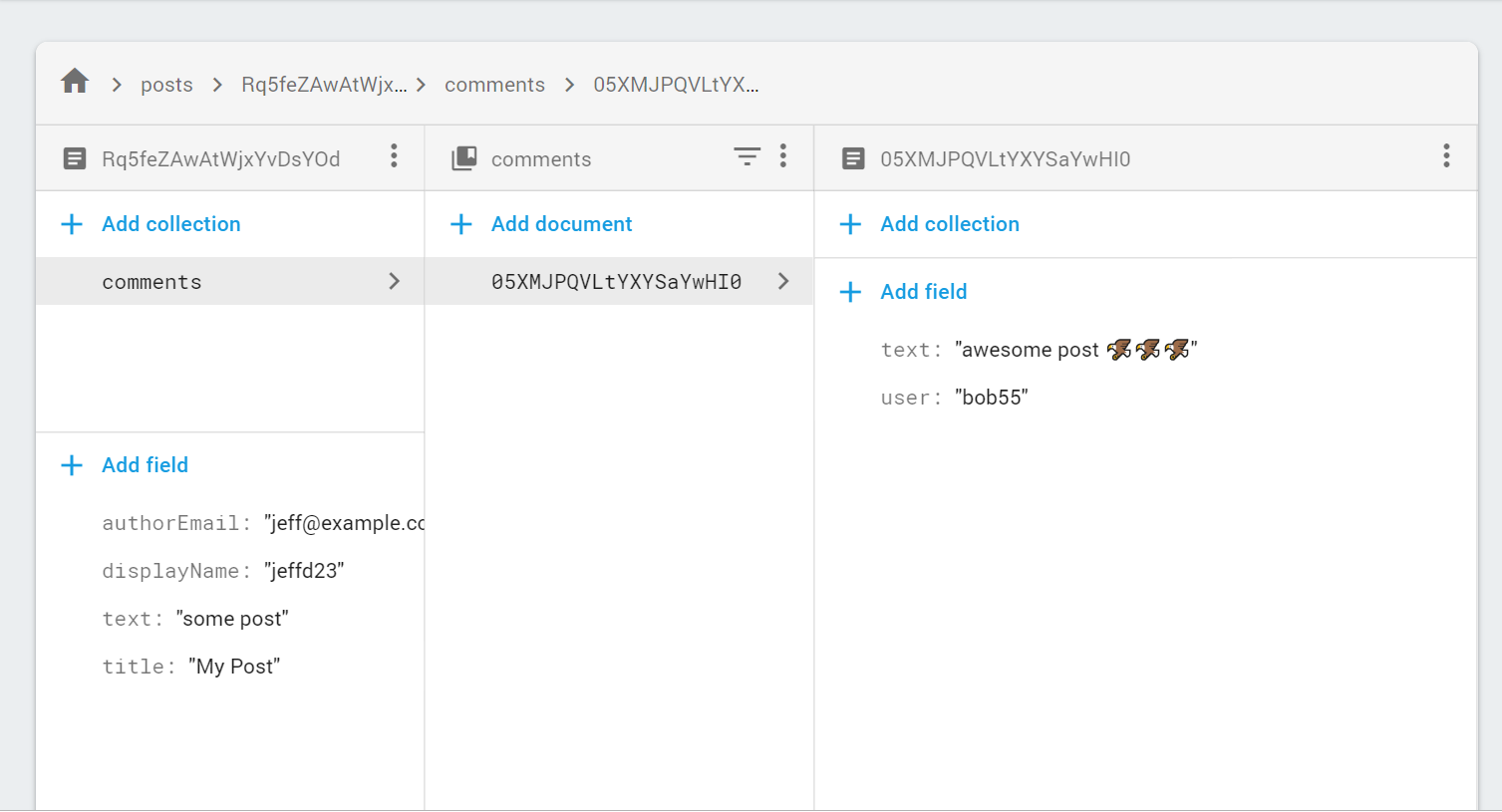Expand the comments collection chevron
The height and width of the screenshot is (812, 1502).
pos(394,281)
